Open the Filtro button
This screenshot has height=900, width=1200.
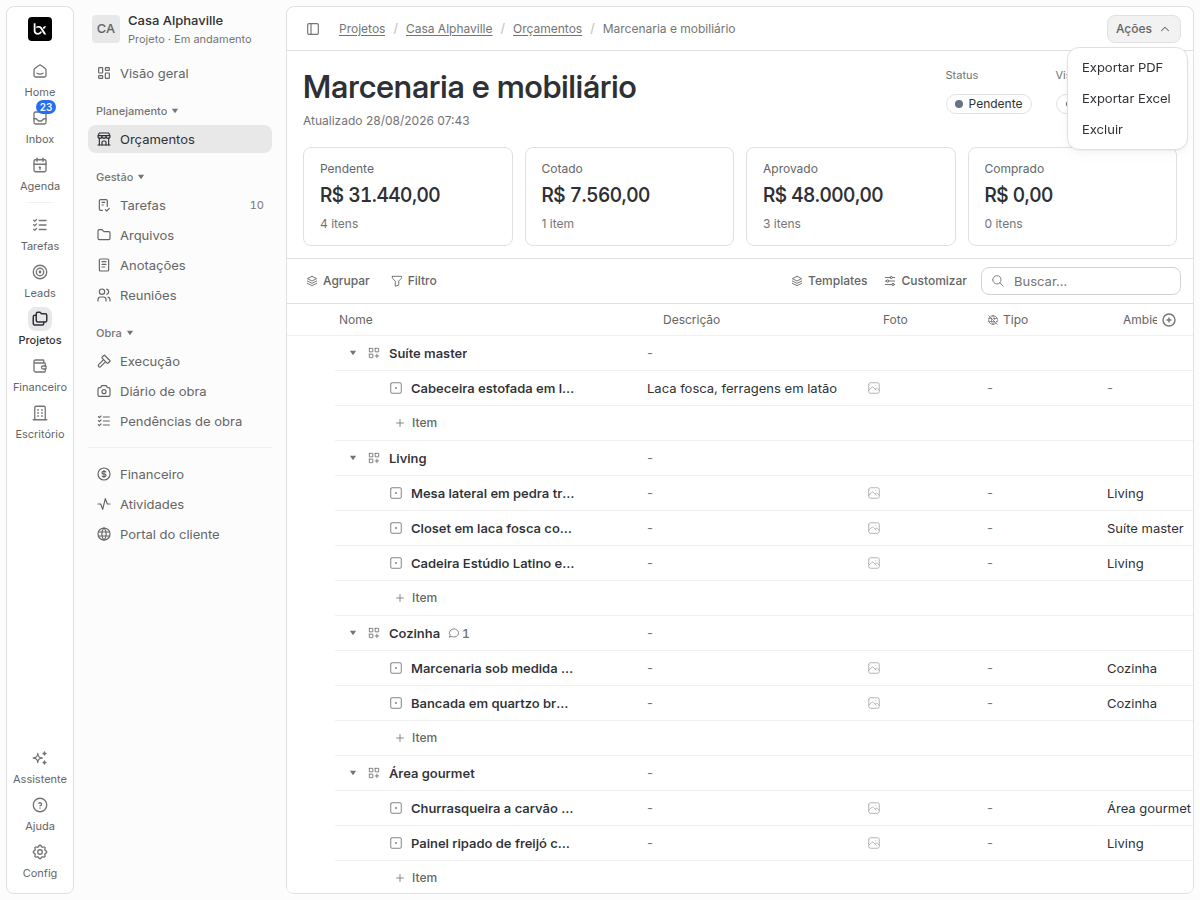point(414,281)
